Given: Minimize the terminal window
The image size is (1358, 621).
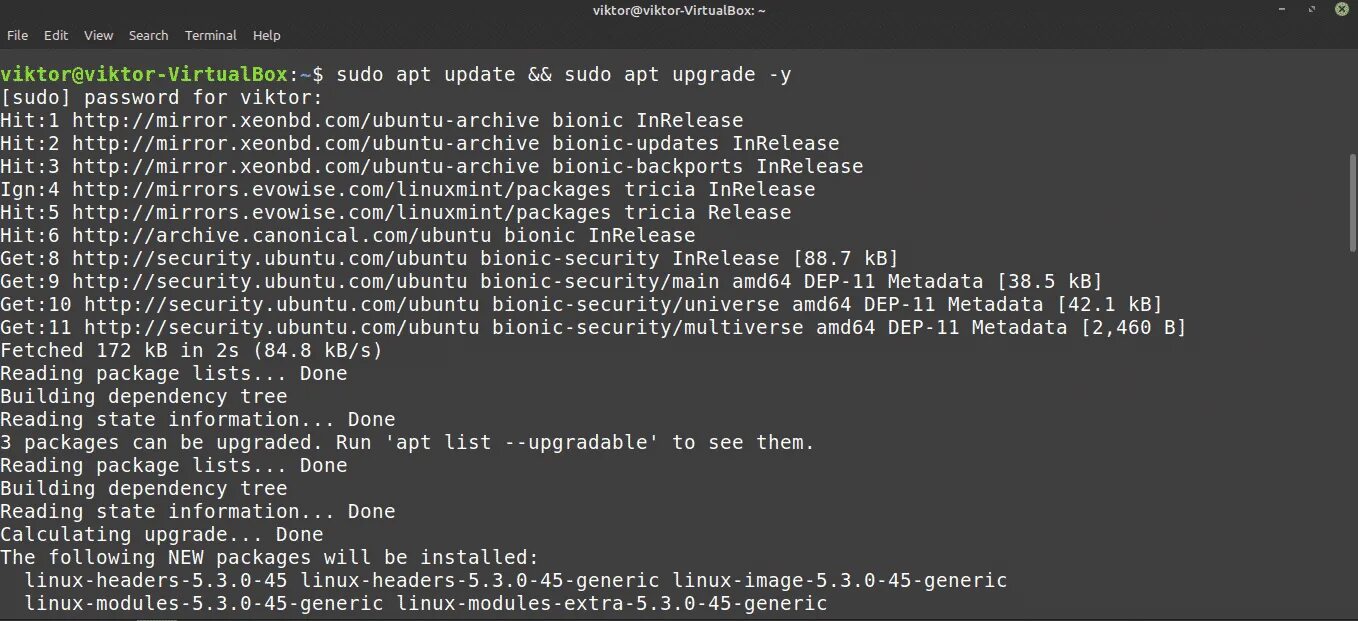Looking at the screenshot, I should [1283, 9].
